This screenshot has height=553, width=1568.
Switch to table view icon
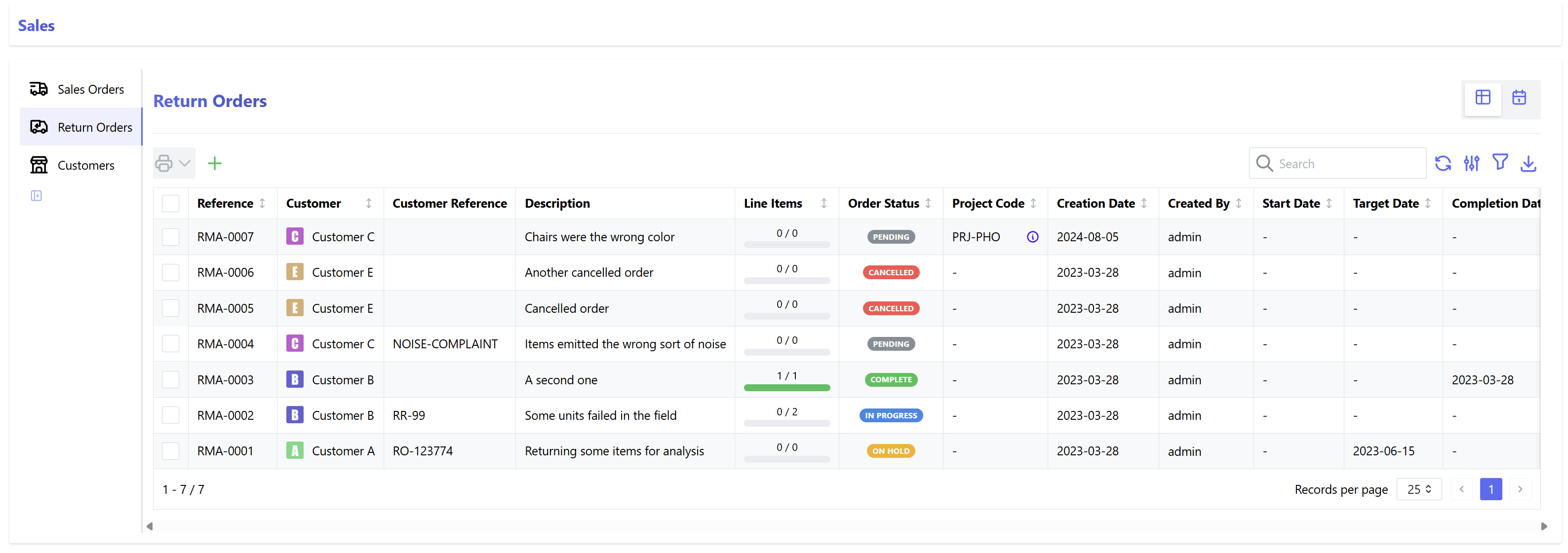(x=1483, y=97)
